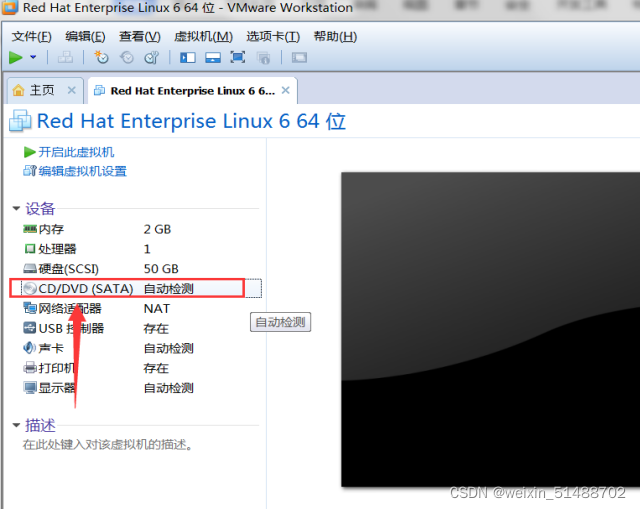641x509 pixels.
Task: Click the 2 GB memory value
Action: coord(157,229)
